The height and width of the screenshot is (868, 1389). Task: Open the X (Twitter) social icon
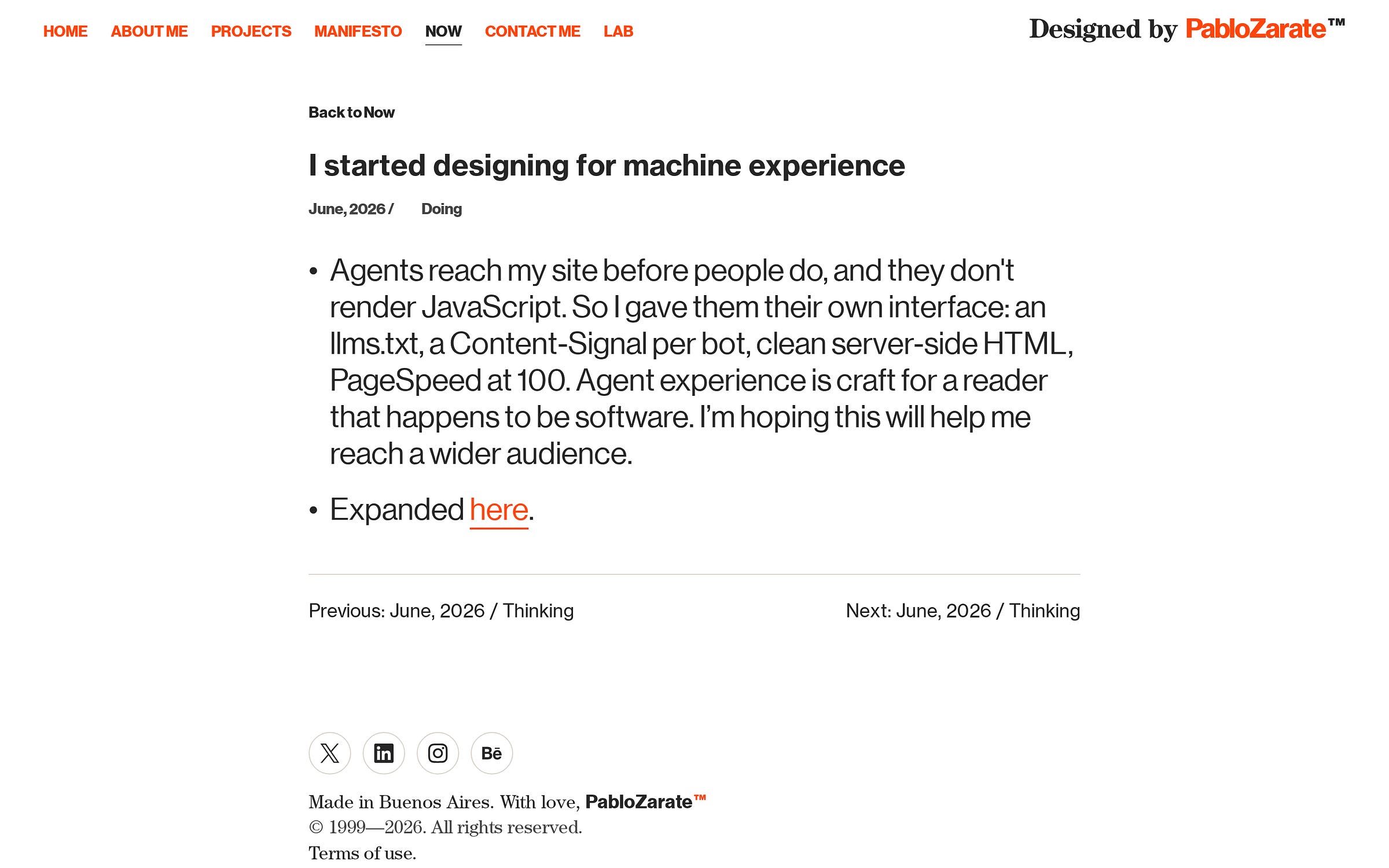(x=330, y=753)
